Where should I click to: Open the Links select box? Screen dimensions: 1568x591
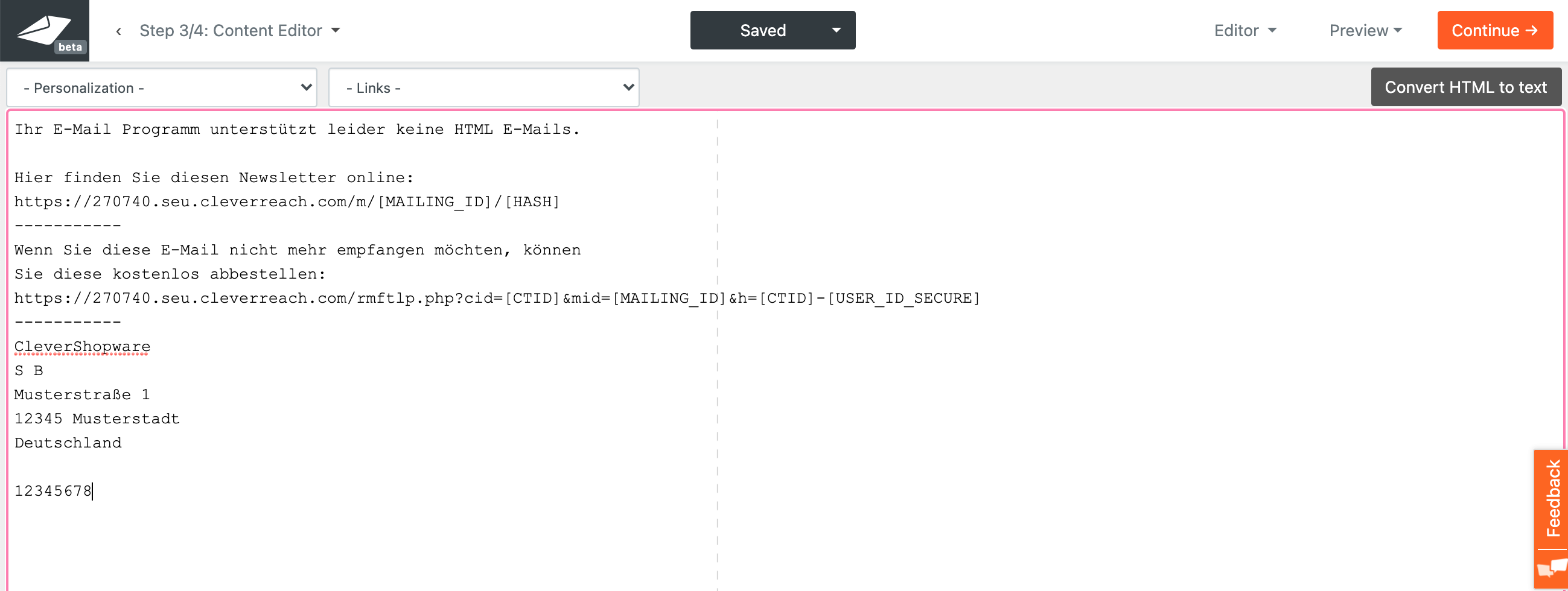(x=484, y=88)
